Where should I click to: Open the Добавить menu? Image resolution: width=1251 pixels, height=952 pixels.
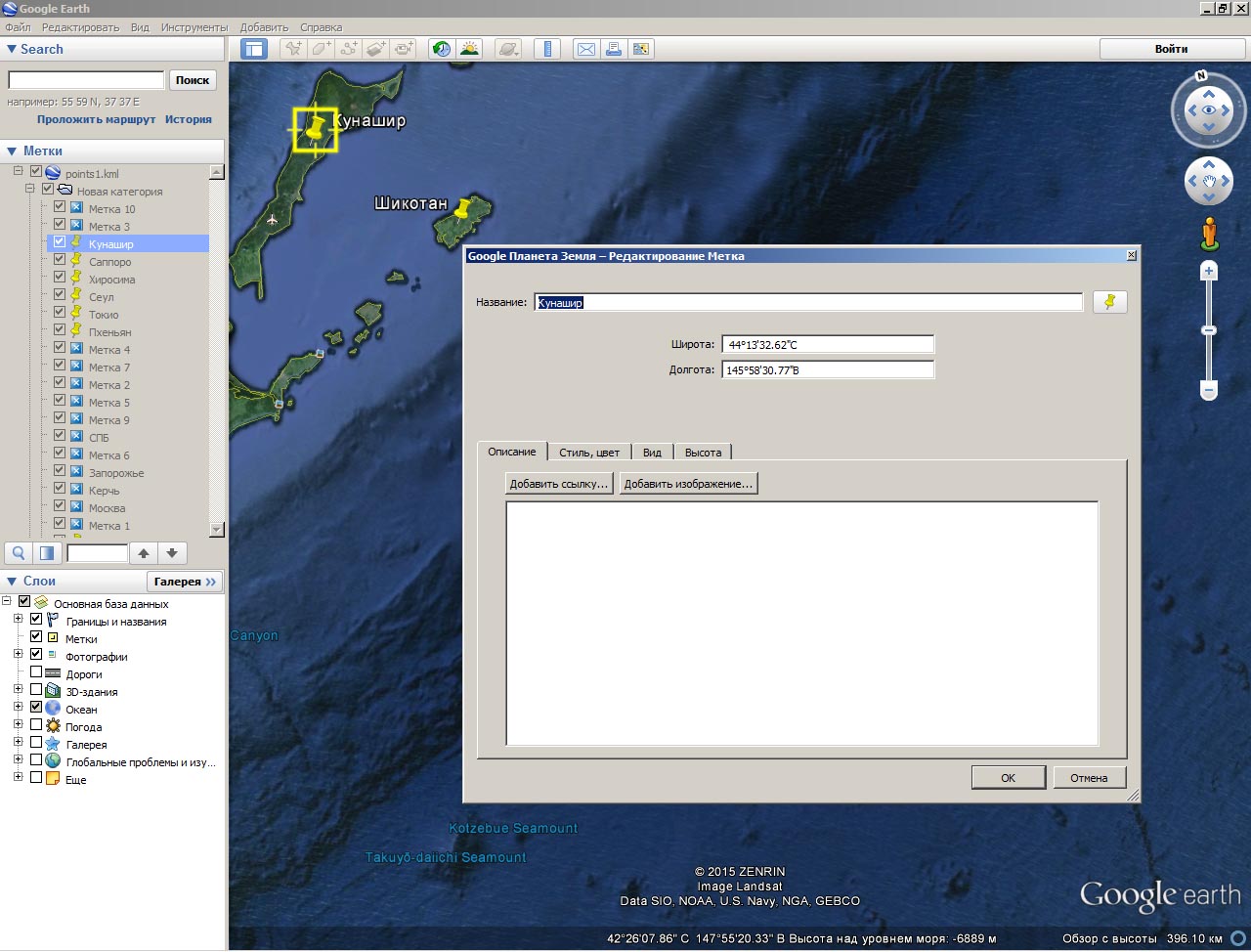coord(264,27)
